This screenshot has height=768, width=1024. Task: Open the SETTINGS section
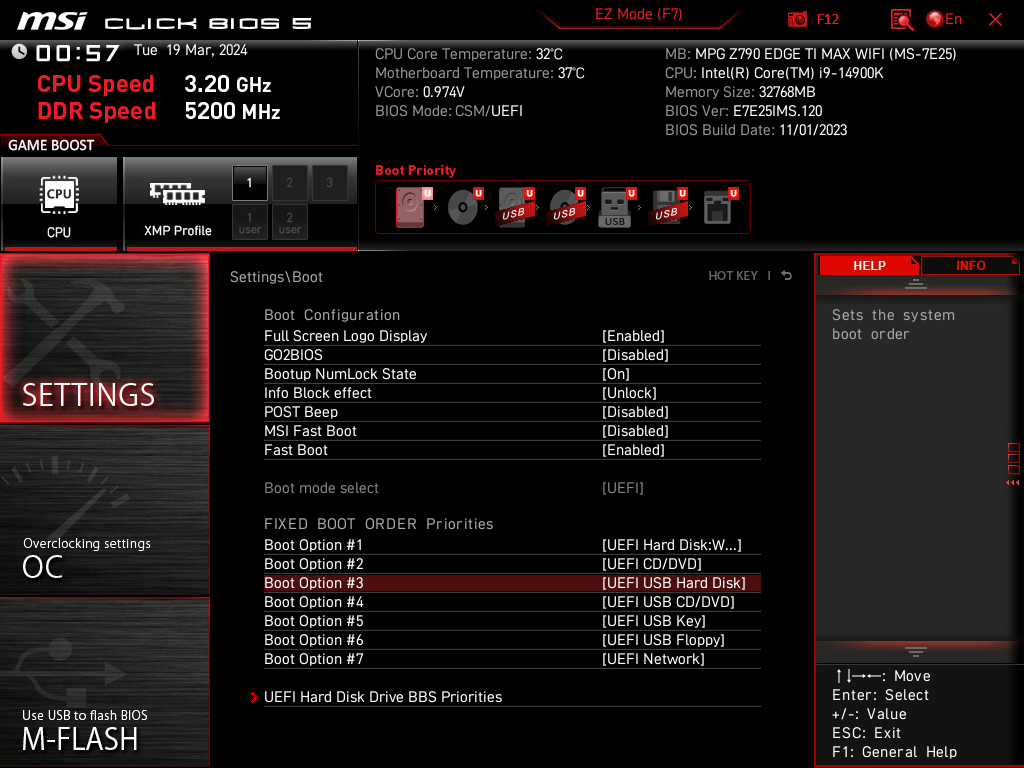[x=104, y=338]
